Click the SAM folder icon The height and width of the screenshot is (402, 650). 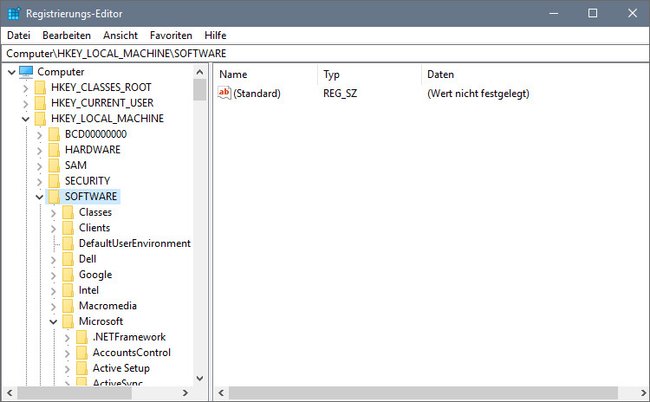[x=54, y=166]
